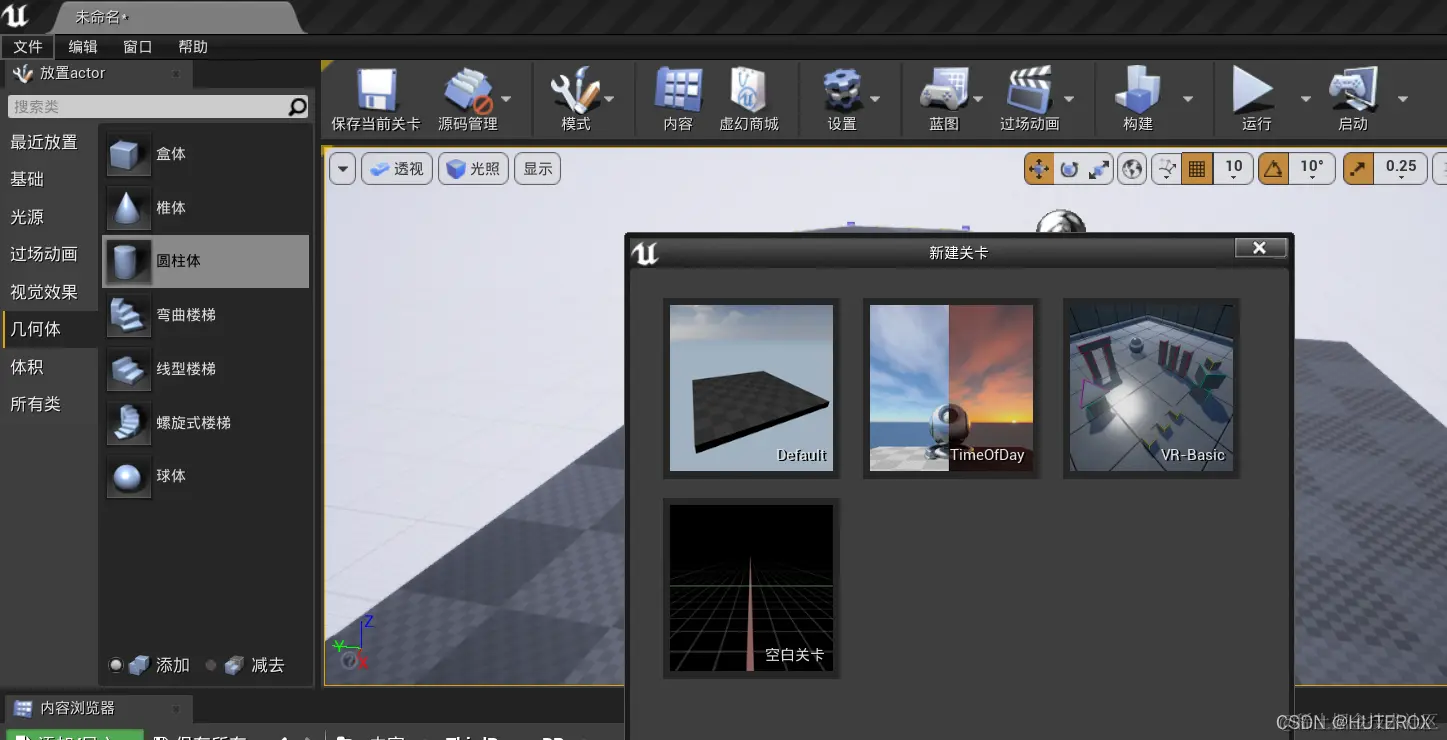Open the Perspective (透视) view dropdown
Image resolution: width=1447 pixels, height=740 pixels.
click(397, 169)
